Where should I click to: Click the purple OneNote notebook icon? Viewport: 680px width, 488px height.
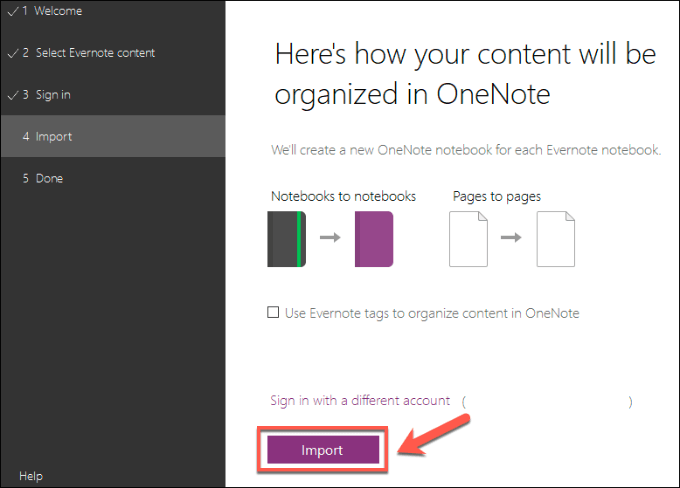[x=374, y=240]
